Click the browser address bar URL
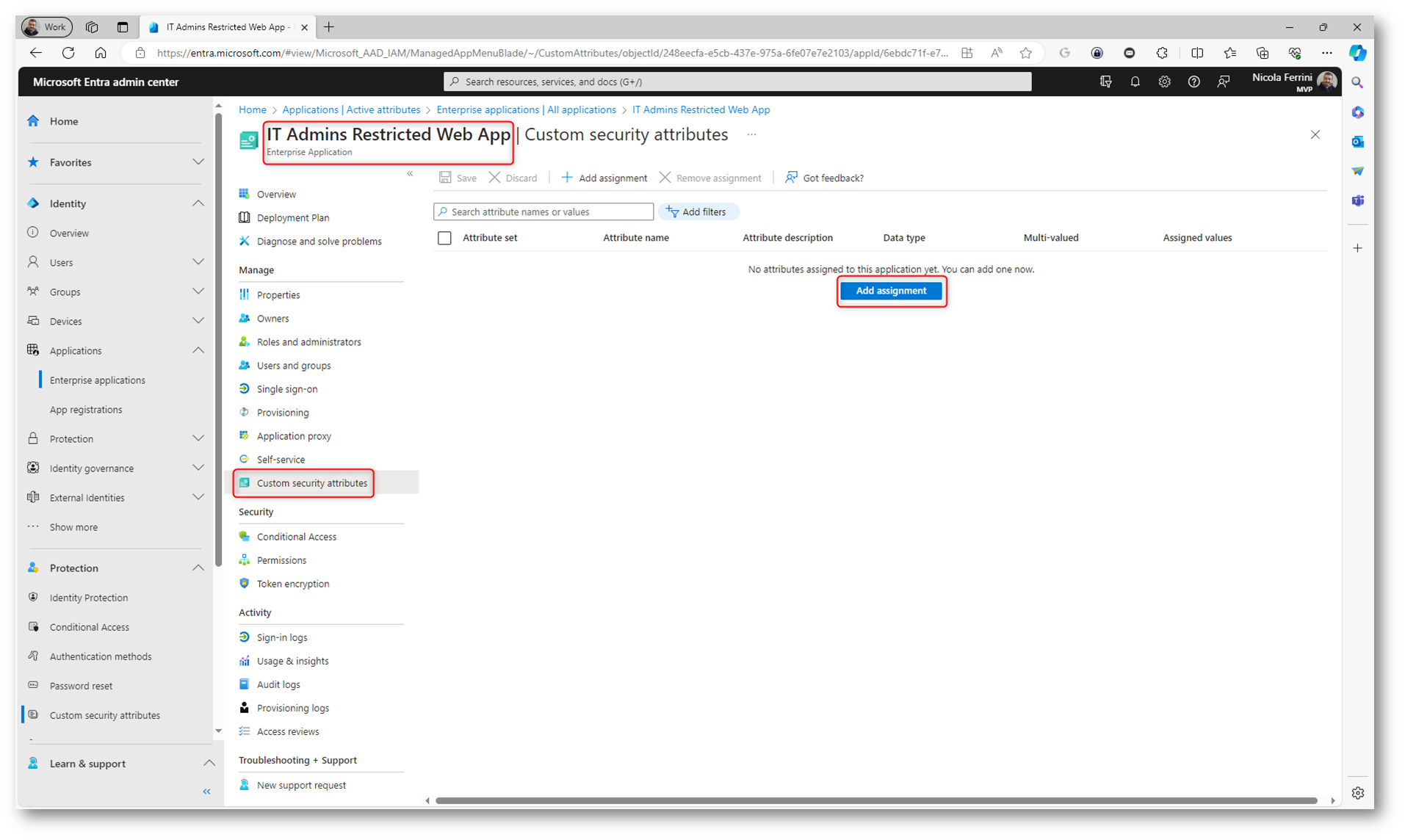Image resolution: width=1405 pixels, height=840 pixels. [x=552, y=53]
